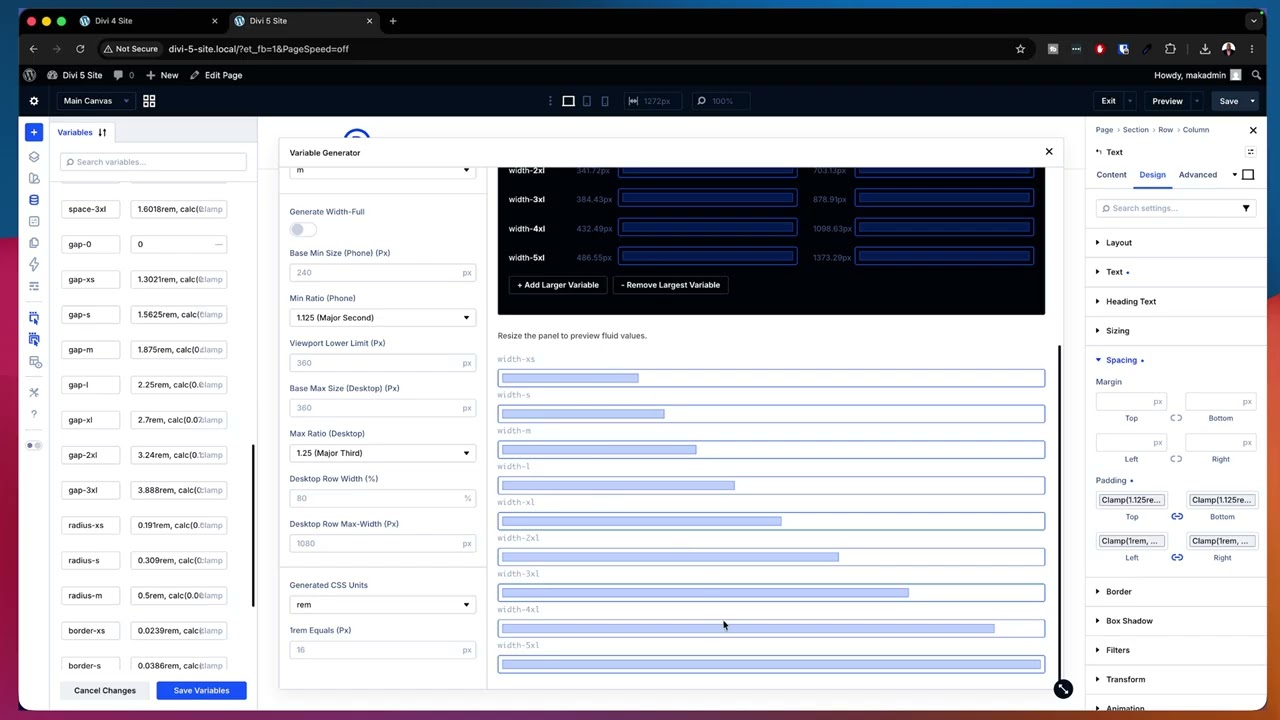Click New in the WordPress admin bar
This screenshot has height=720, width=1280.
(163, 75)
